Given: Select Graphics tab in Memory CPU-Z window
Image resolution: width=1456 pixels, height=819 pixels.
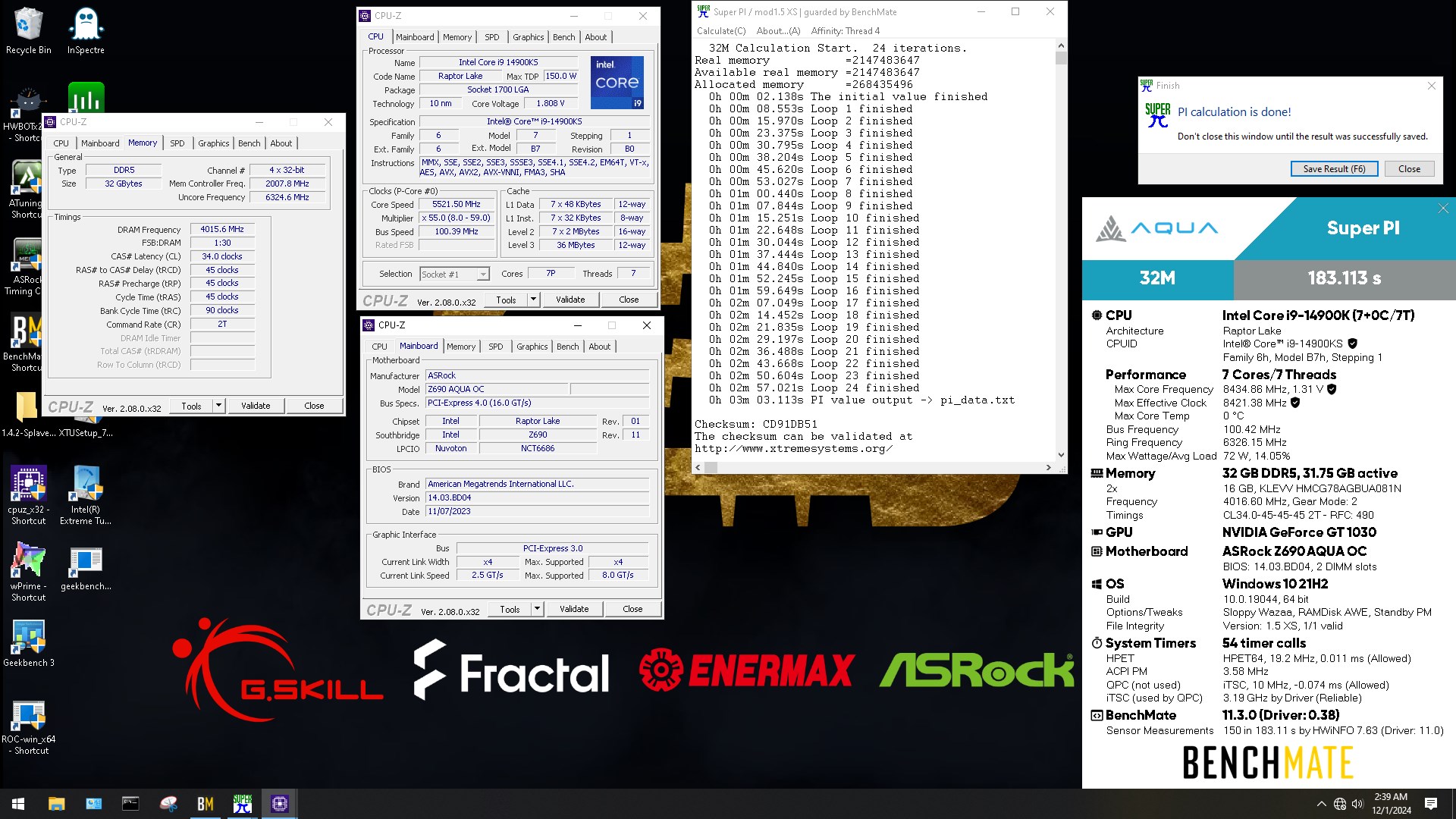Looking at the screenshot, I should (x=213, y=143).
